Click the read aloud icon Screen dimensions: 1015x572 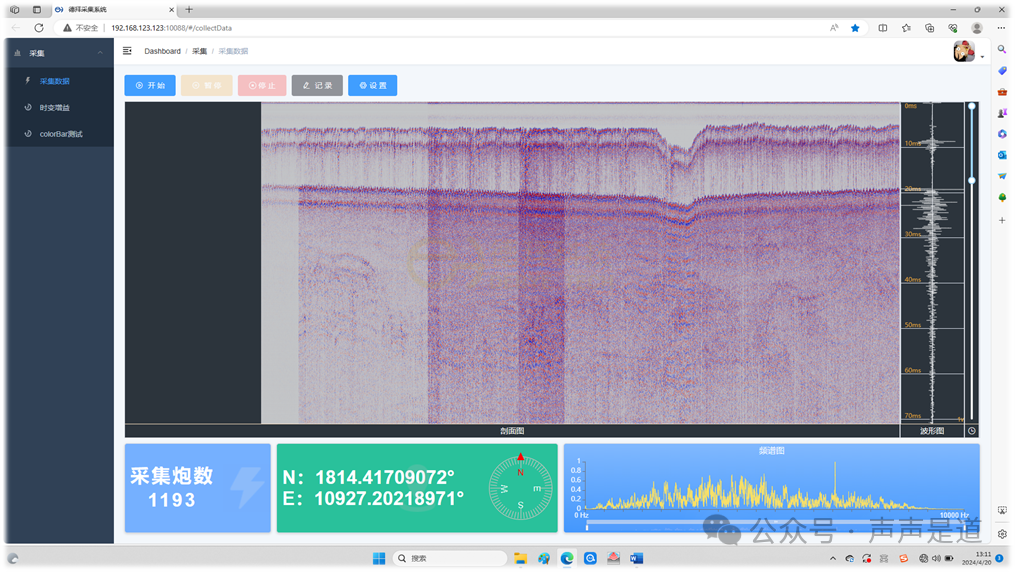[x=834, y=28]
